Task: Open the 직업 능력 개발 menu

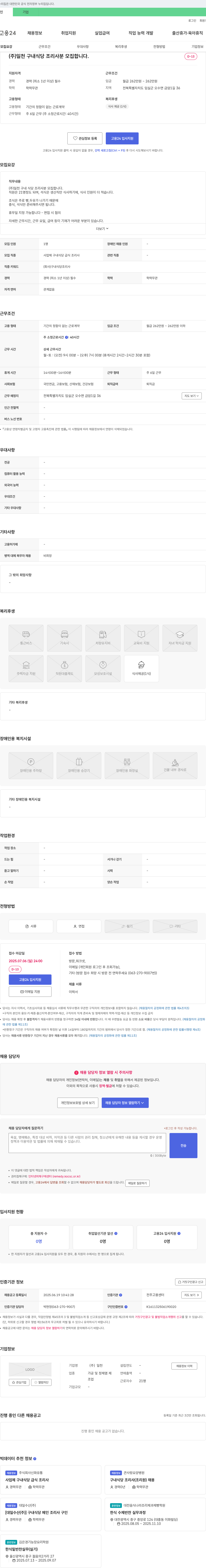Action: [x=141, y=33]
